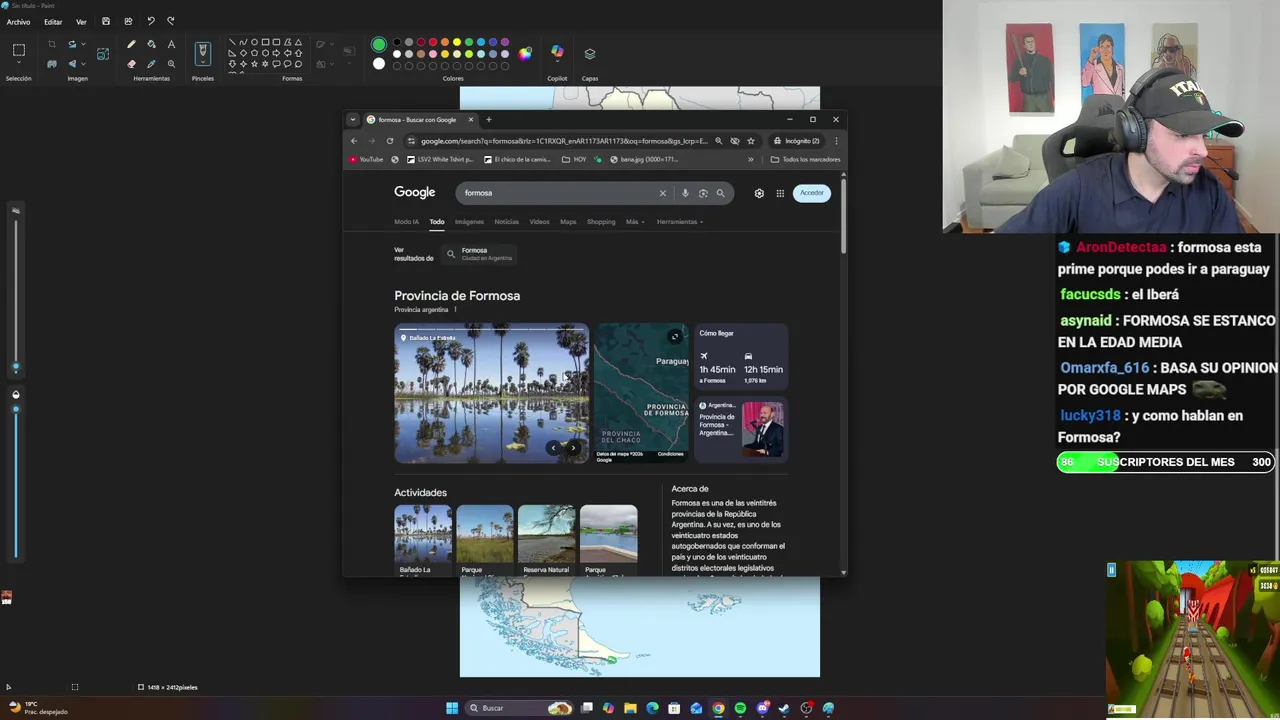Viewport: 1280px width, 720px height.
Task: Select the Color picker eyedropper tool
Action: coord(151,64)
